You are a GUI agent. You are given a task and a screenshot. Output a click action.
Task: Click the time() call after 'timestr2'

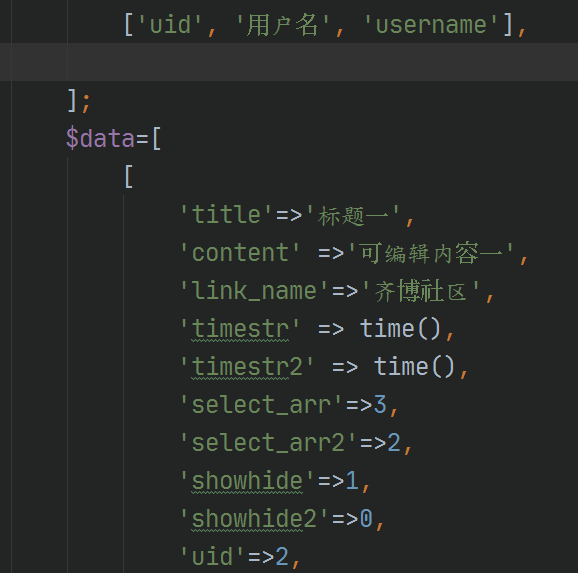(x=414, y=367)
